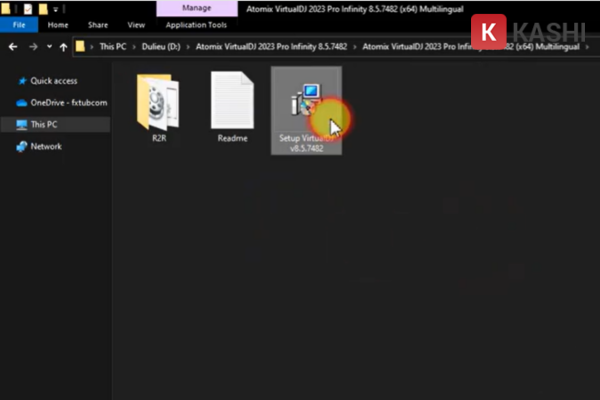Open the recent locations dropdown arrow
The width and height of the screenshot is (600, 400).
coord(49,47)
